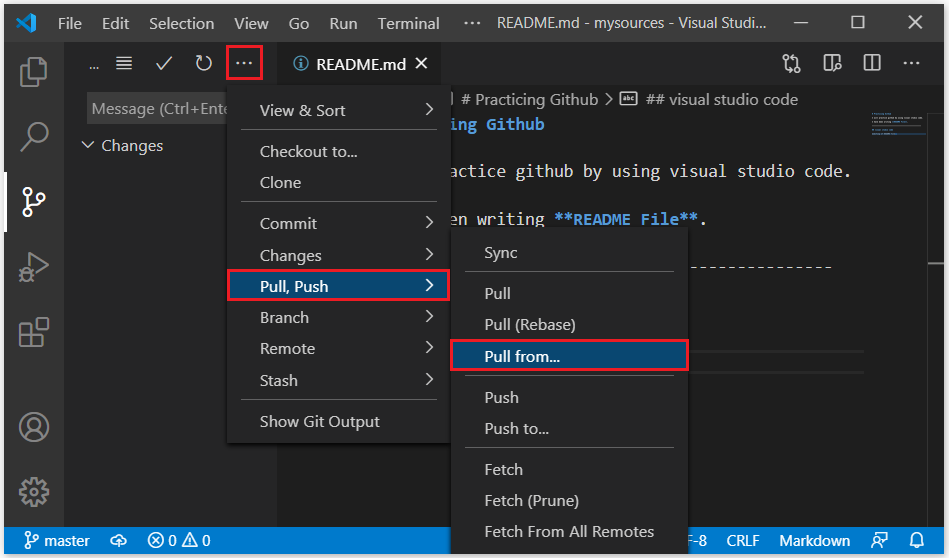Click the commit Message input box

point(159,108)
